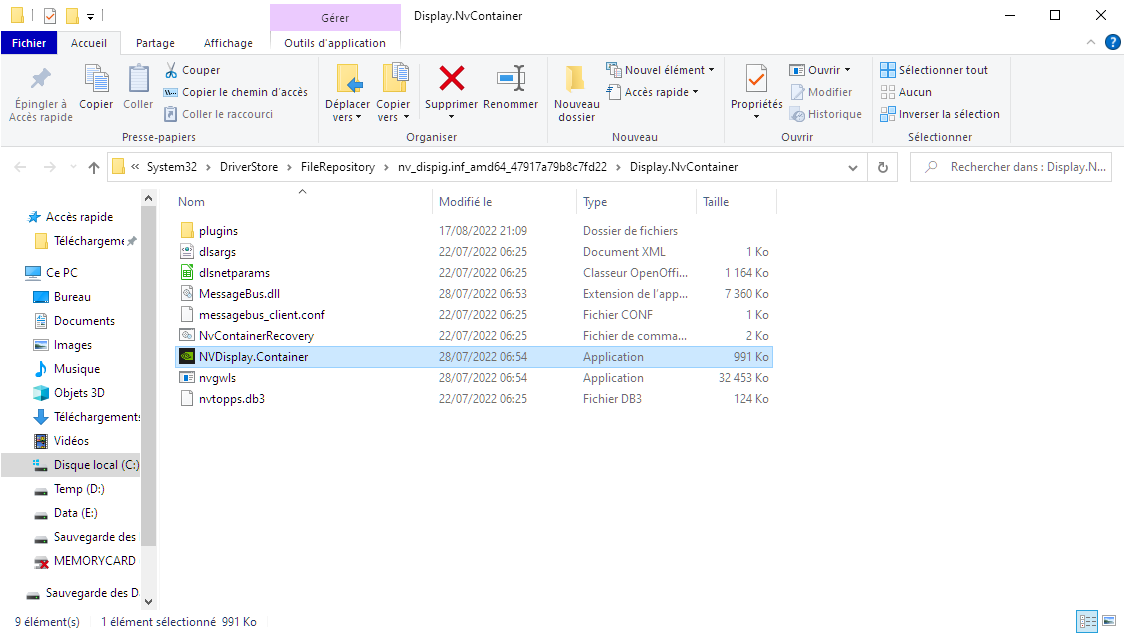Click the blue help question mark icon
Viewport: 1125px width, 634px height.
(1112, 42)
